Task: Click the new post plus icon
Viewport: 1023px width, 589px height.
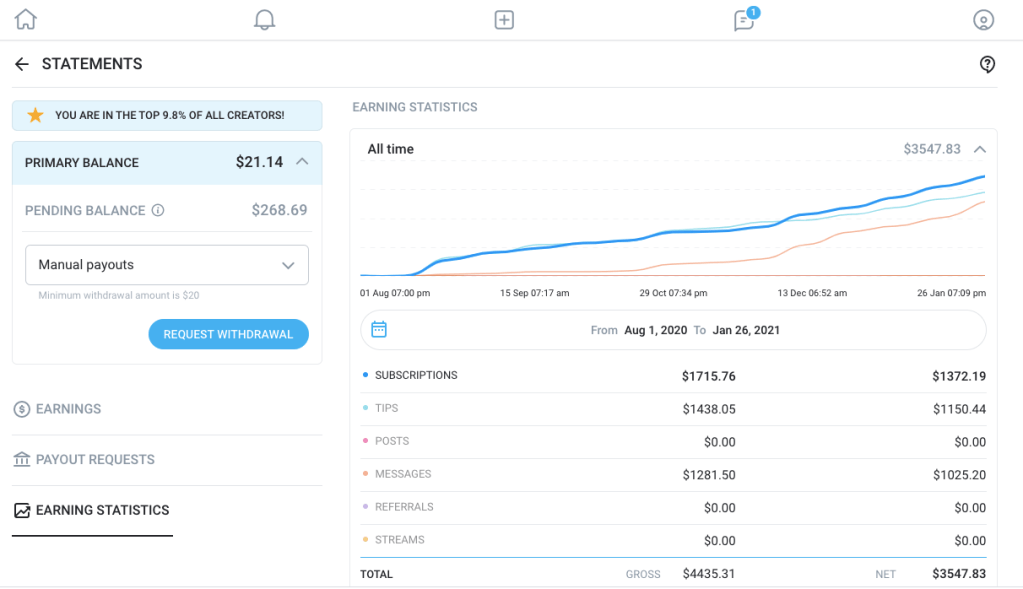Action: click(504, 20)
